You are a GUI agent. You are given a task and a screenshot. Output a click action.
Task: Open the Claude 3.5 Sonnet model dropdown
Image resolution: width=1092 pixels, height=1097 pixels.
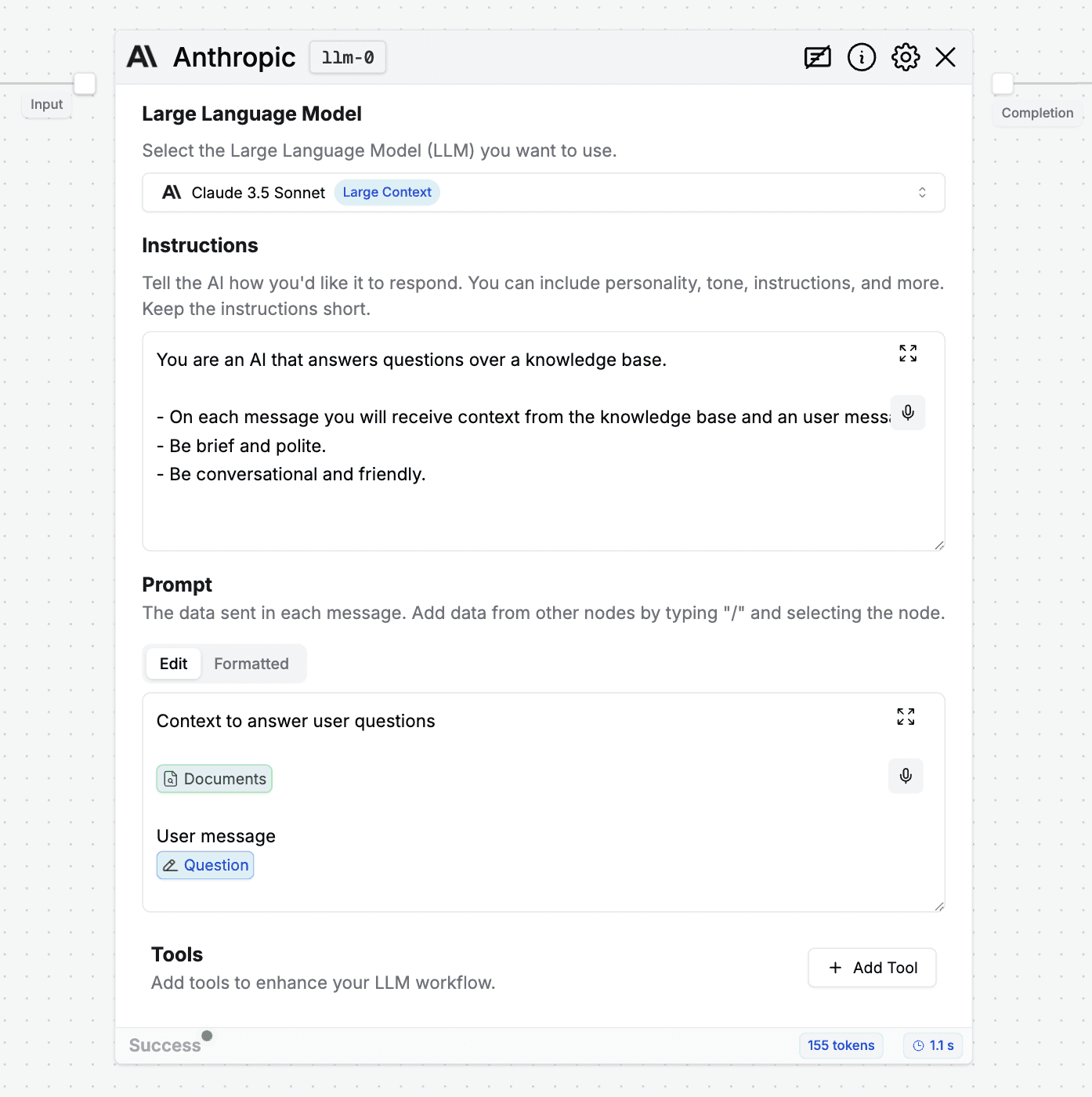[x=544, y=193]
